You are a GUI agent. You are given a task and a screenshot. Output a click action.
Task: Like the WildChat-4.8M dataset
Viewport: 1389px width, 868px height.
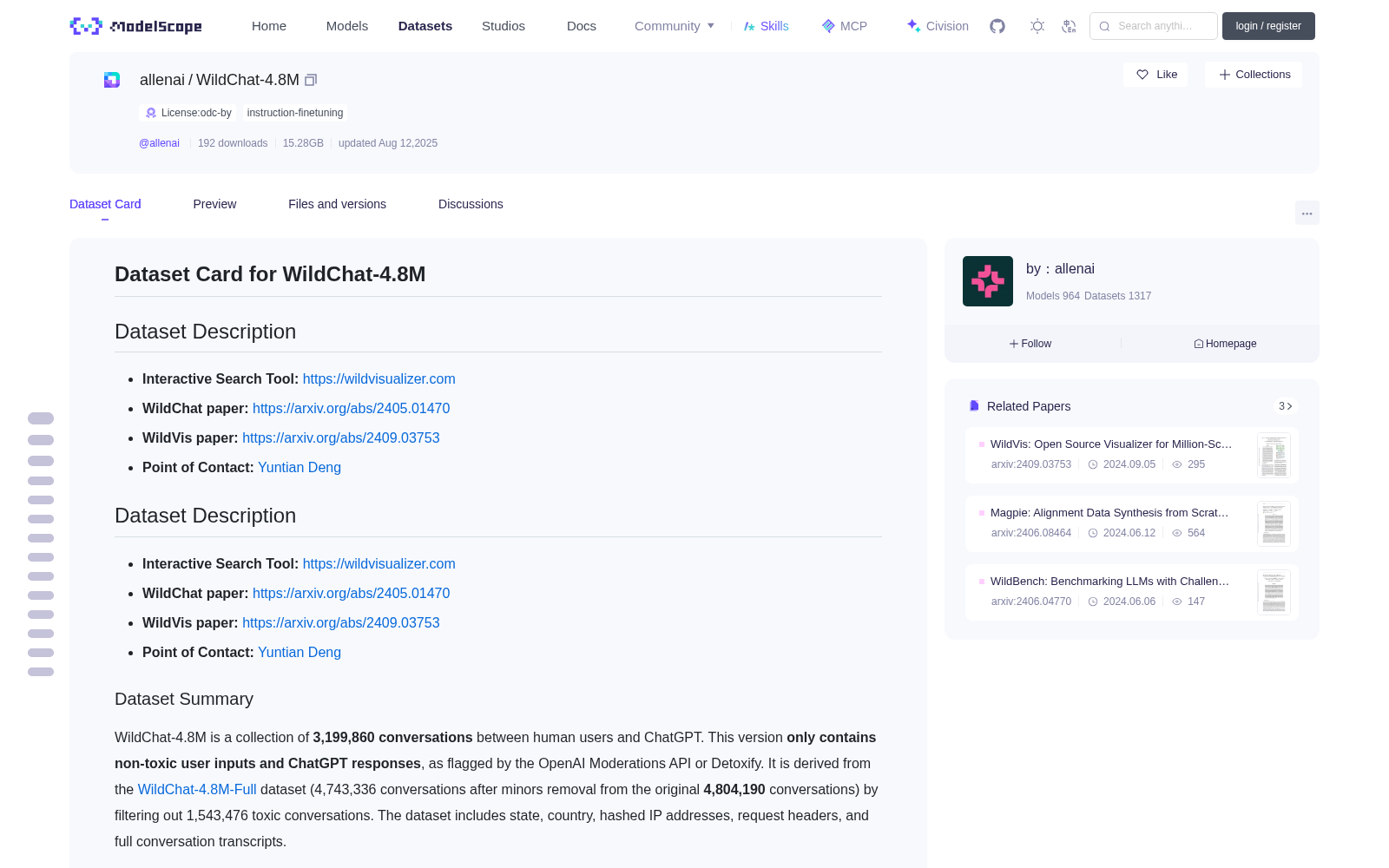[1155, 75]
